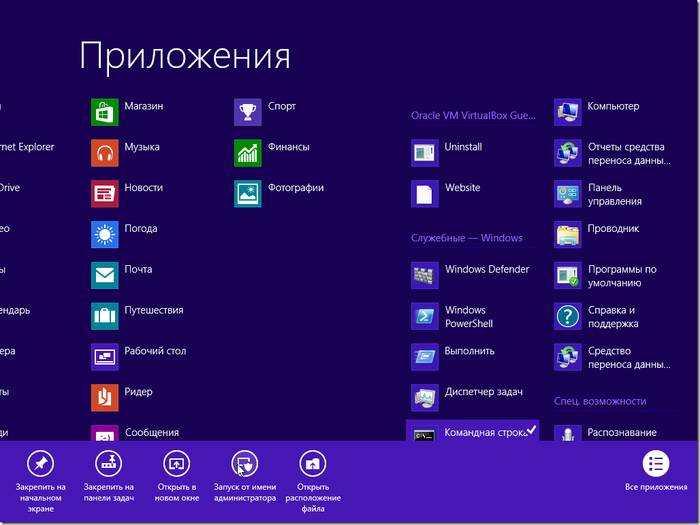Click the Приложения page title
Image resolution: width=700 pixels, height=525 pixels.
(185, 57)
